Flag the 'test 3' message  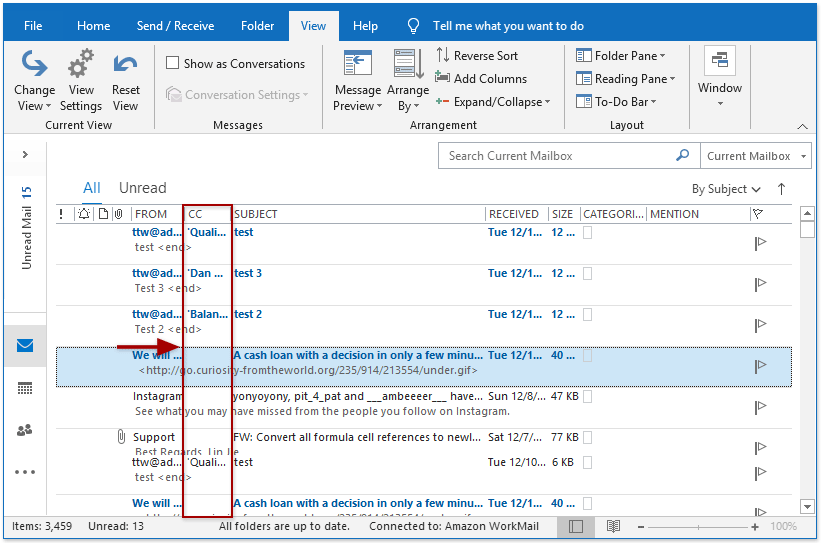(760, 284)
